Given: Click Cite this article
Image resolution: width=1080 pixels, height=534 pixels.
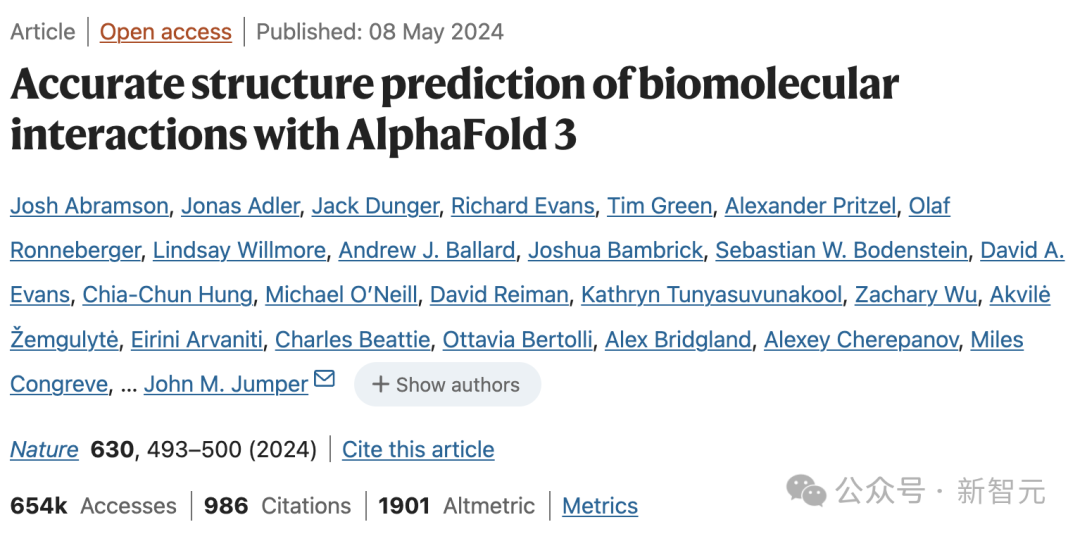Looking at the screenshot, I should (x=418, y=449).
